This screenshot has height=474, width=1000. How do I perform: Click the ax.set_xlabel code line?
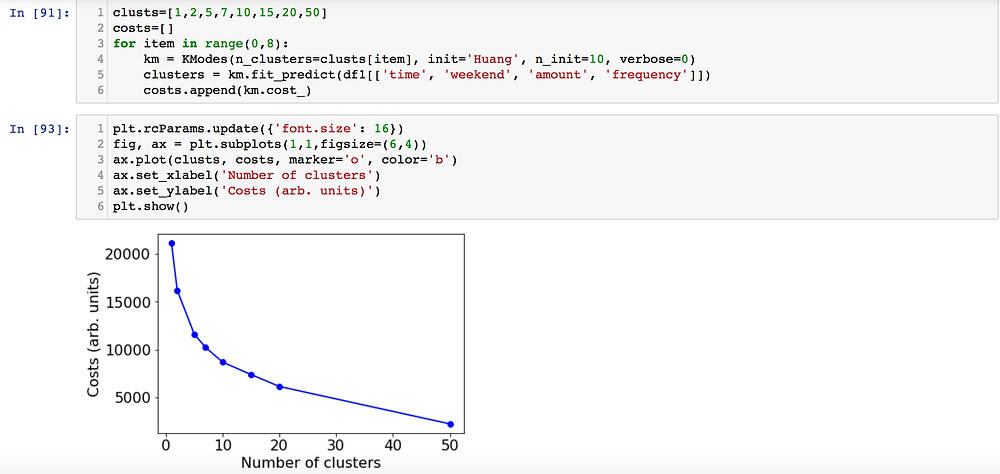pyautogui.click(x=247, y=177)
